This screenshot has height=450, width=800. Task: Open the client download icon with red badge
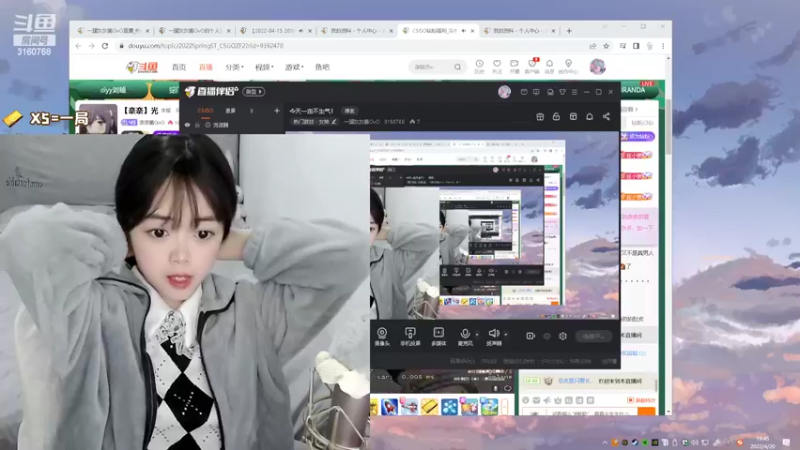[x=532, y=66]
